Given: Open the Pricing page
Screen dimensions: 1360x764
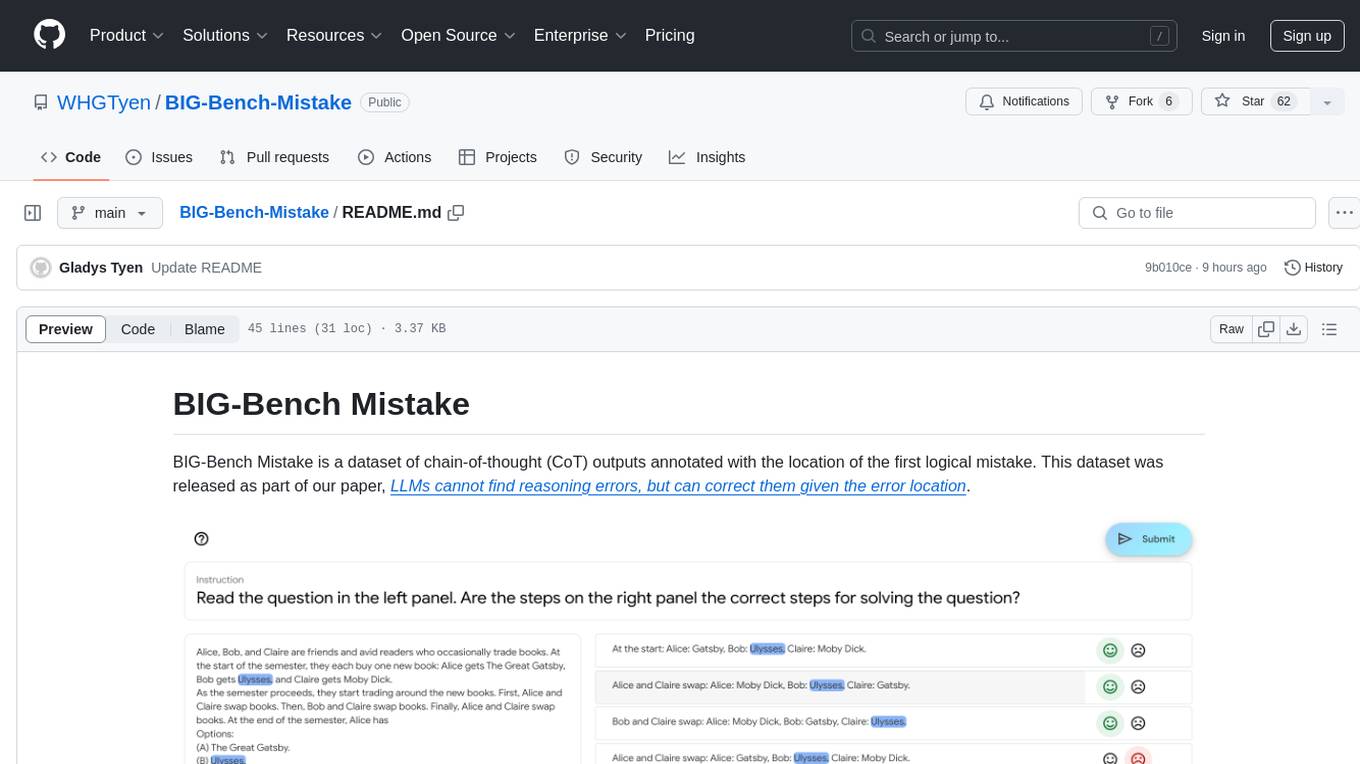Looking at the screenshot, I should coord(670,35).
